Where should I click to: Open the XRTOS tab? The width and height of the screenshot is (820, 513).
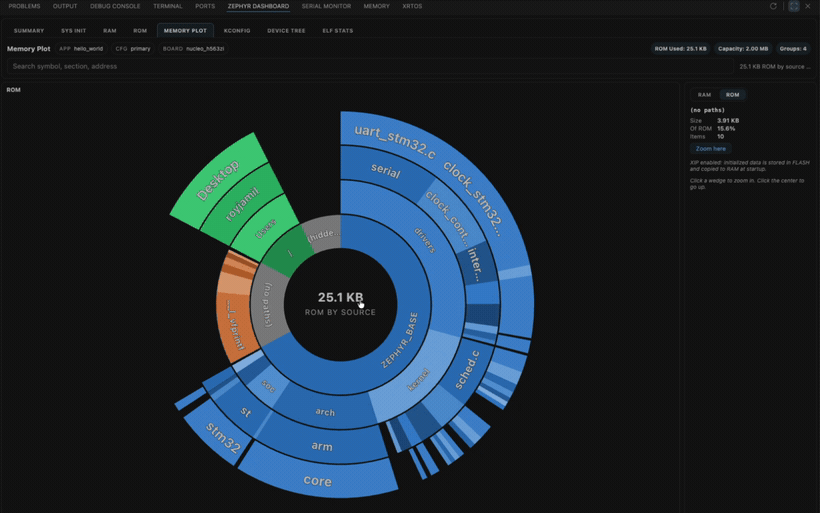(412, 6)
